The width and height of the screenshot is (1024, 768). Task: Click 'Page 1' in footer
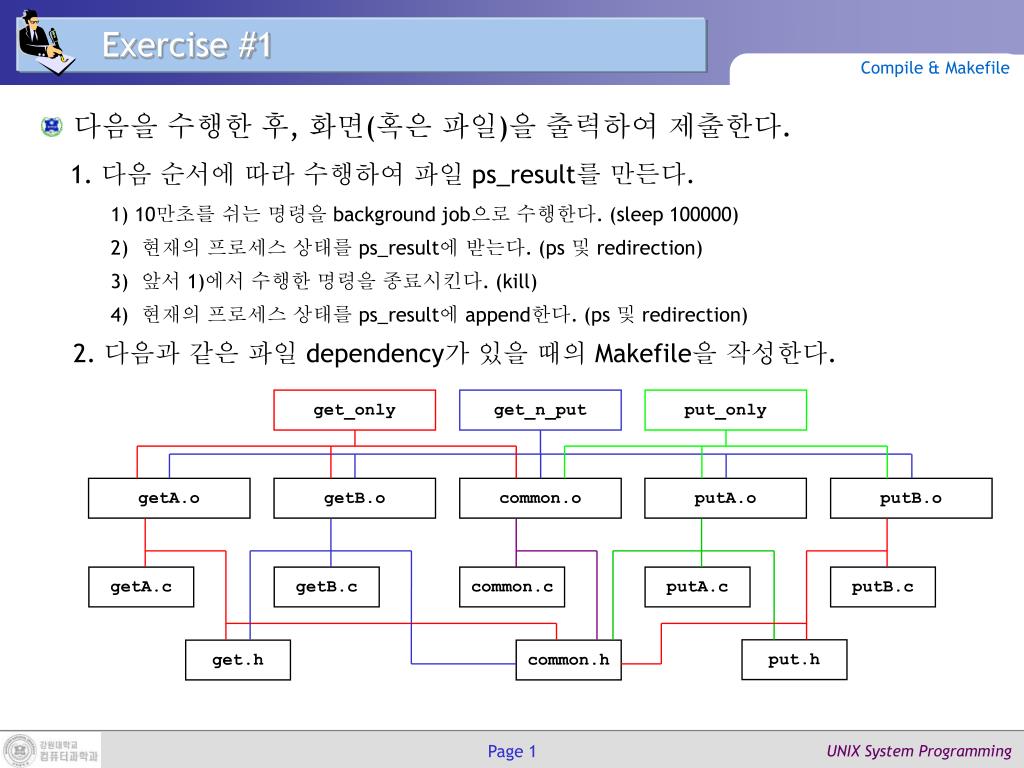click(x=511, y=752)
